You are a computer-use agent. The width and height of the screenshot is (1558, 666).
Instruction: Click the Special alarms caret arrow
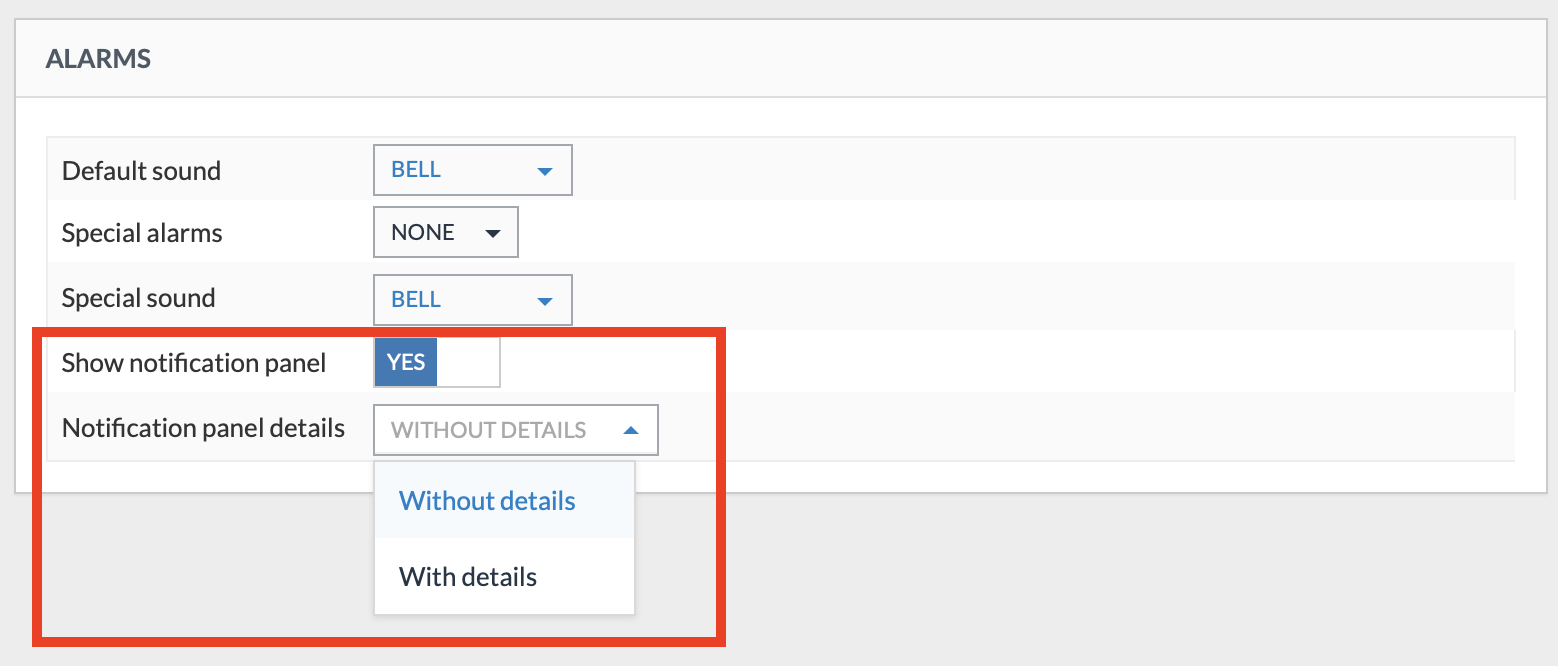tap(492, 233)
